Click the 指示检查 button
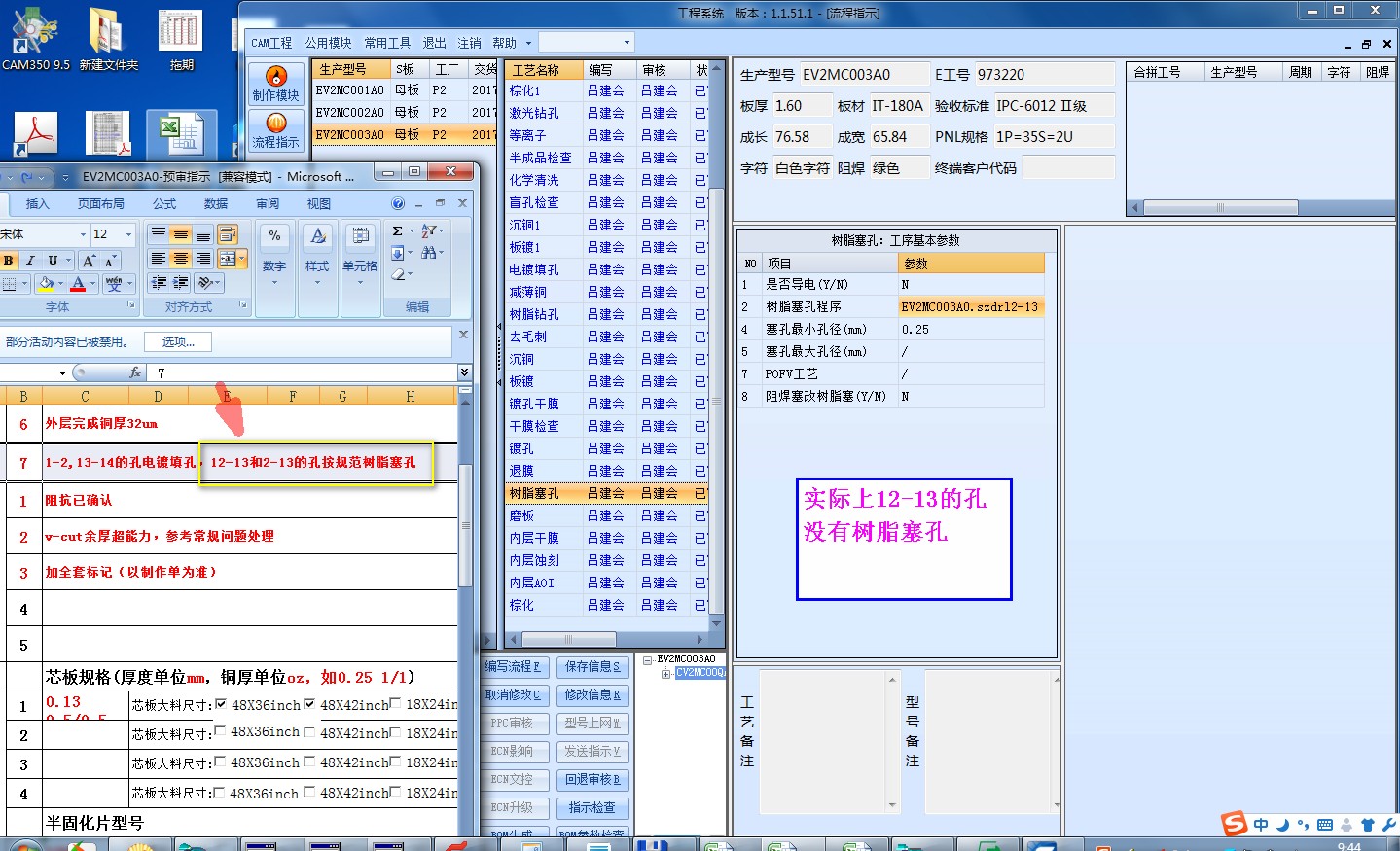This screenshot has height=851, width=1400. coord(592,808)
